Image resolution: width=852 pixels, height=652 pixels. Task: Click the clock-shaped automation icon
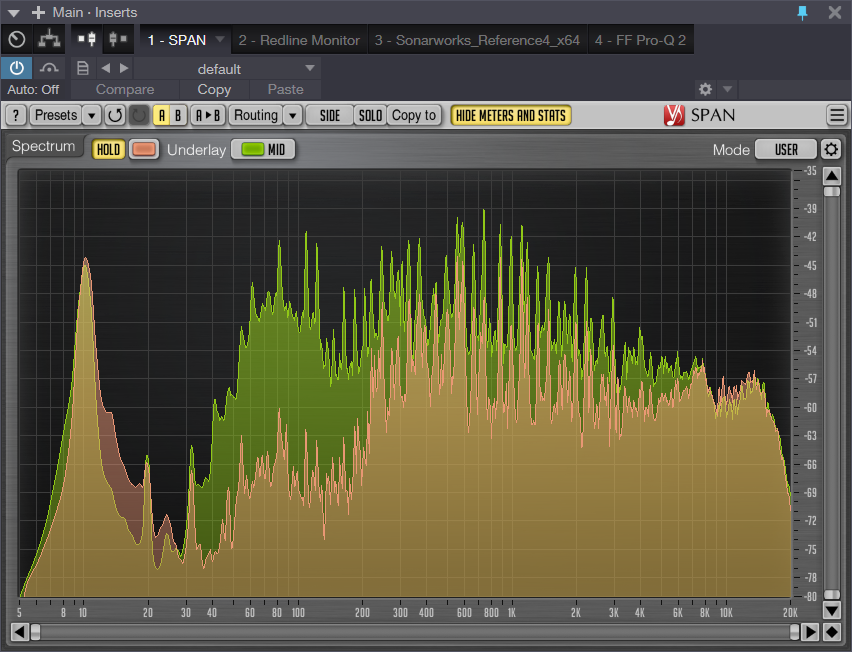click(x=17, y=40)
